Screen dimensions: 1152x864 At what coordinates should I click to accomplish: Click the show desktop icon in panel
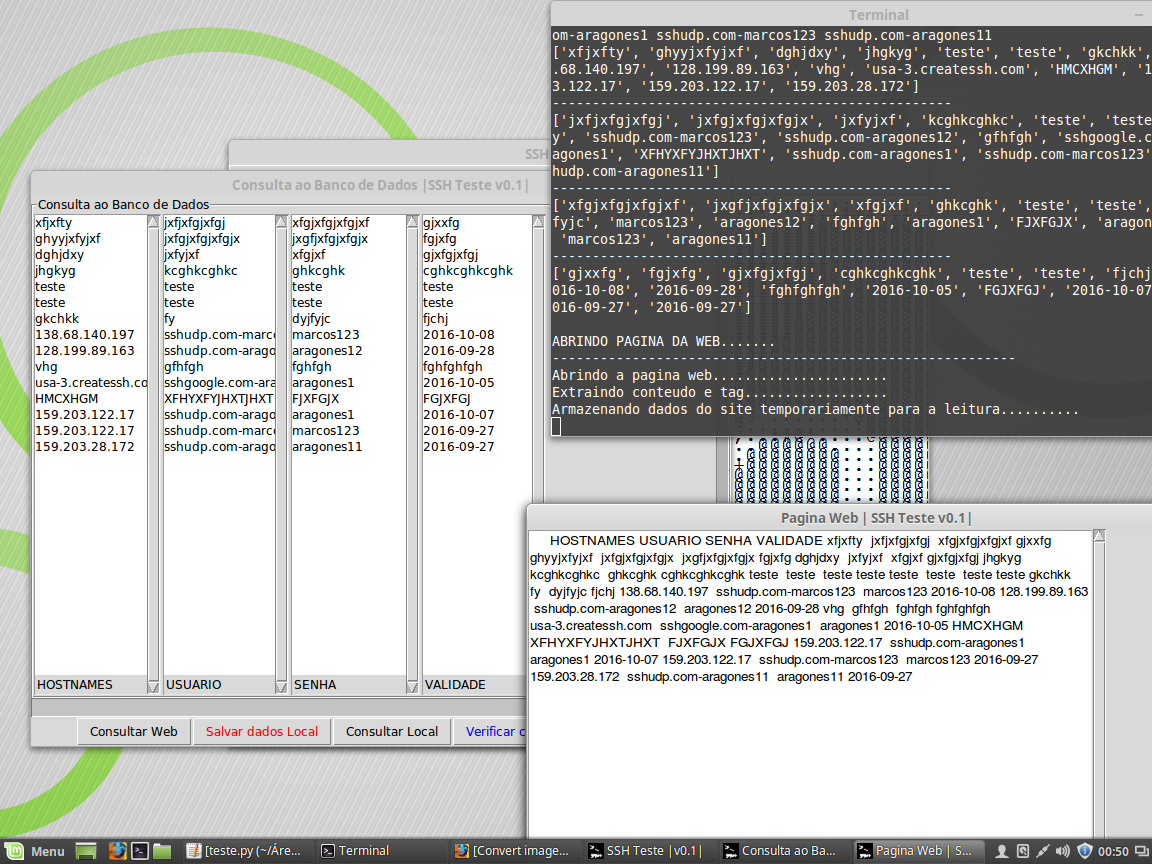tap(87, 851)
